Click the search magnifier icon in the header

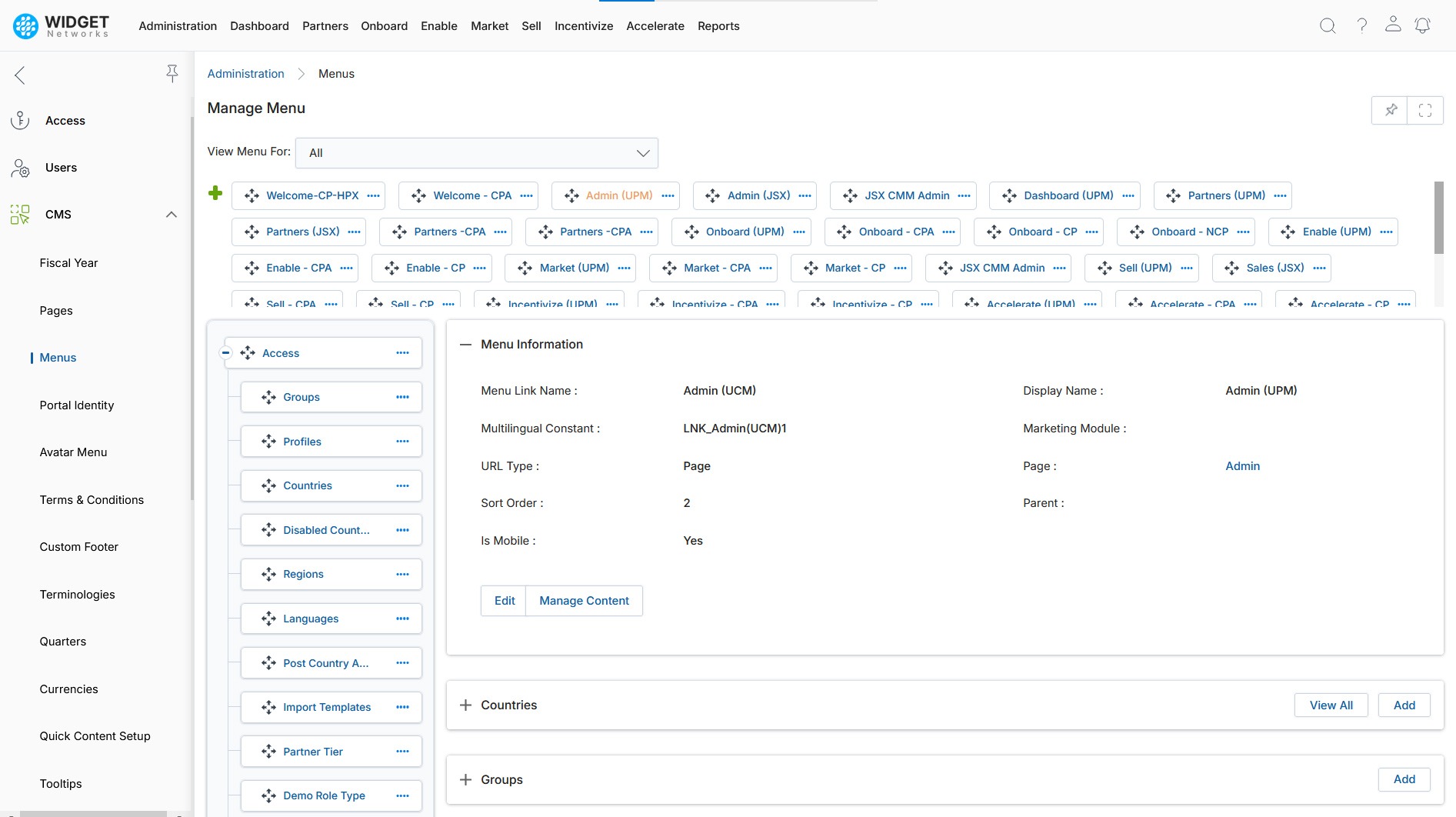(x=1328, y=26)
